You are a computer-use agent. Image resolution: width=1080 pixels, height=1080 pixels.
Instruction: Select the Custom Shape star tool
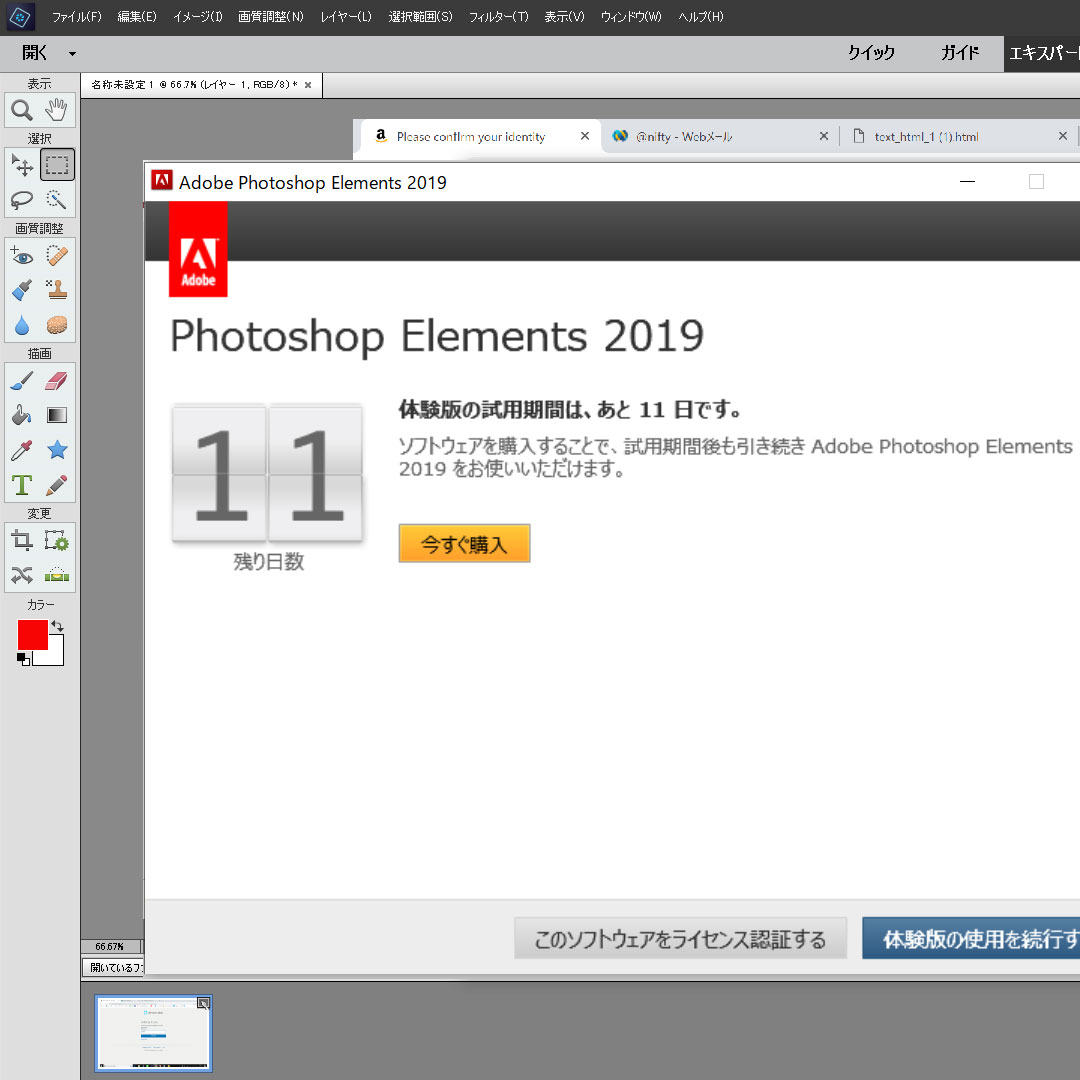tap(56, 450)
